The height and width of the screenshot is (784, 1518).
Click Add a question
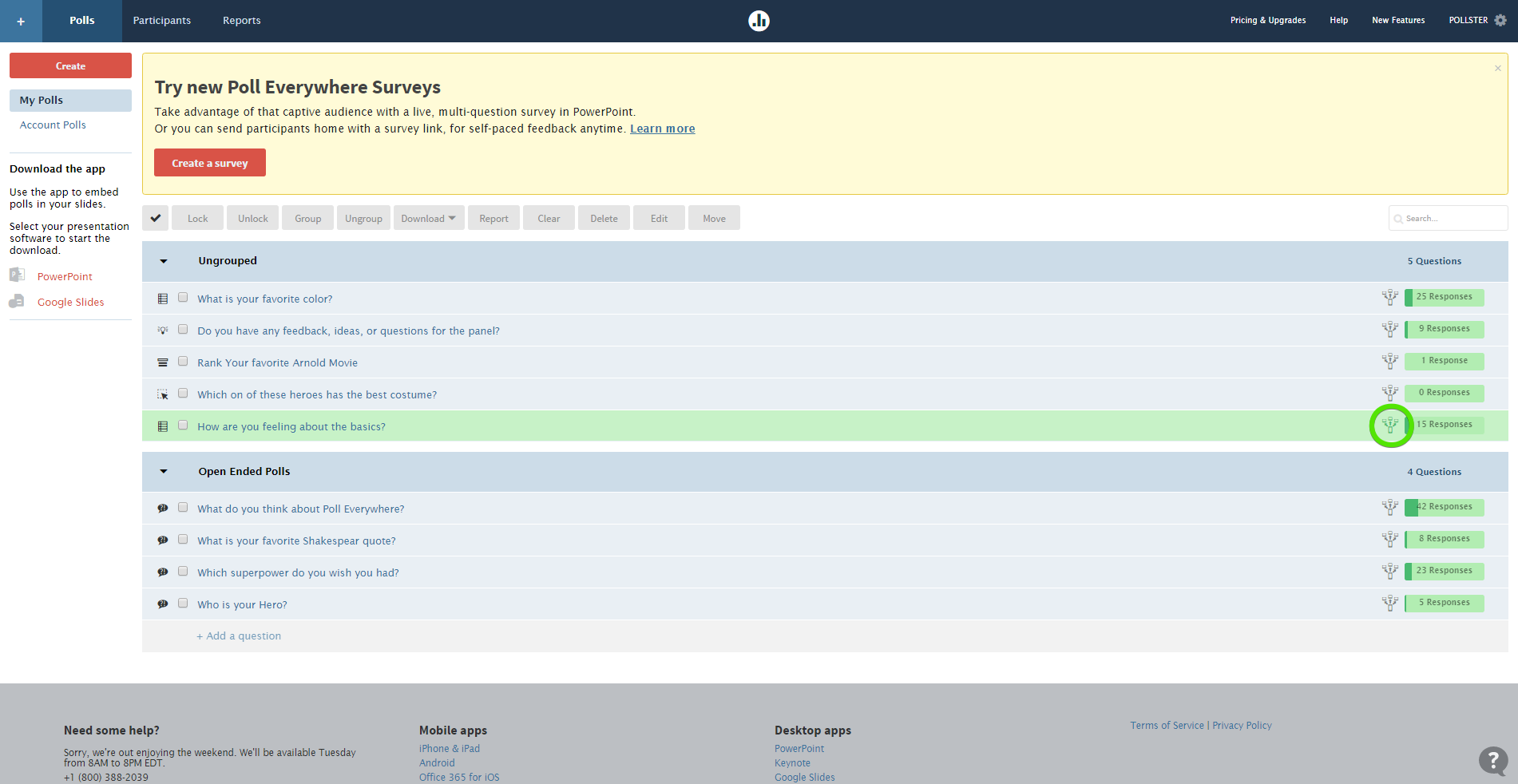click(239, 636)
